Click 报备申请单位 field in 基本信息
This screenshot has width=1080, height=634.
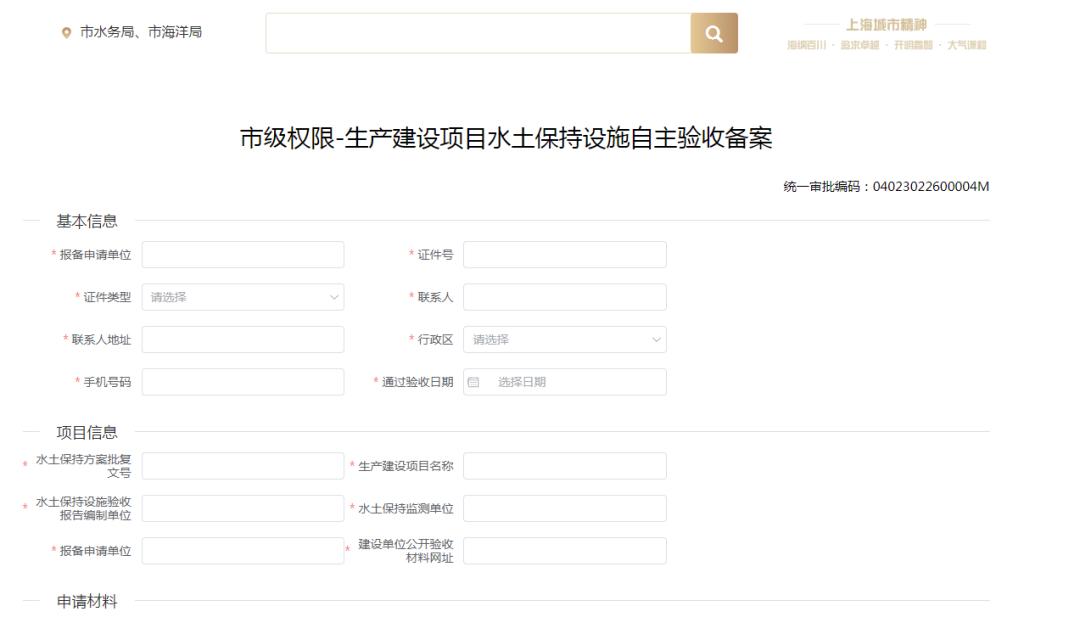point(243,255)
